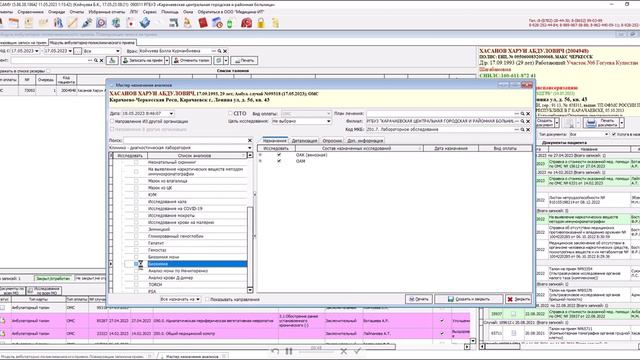Image resolution: width=640 pixels, height=360 pixels.
Task: Click the analysis list scroll-down arrow
Action: [250, 290]
